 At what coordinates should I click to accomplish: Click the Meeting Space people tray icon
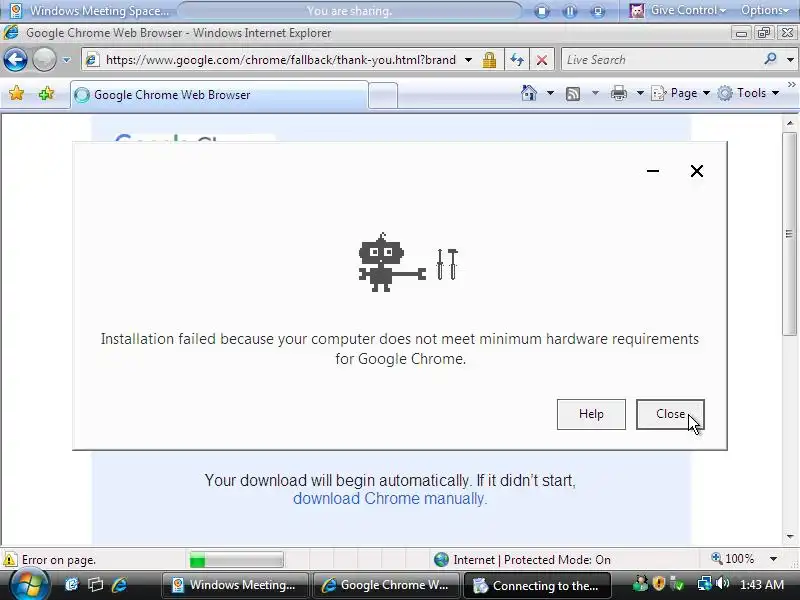[x=640, y=583]
